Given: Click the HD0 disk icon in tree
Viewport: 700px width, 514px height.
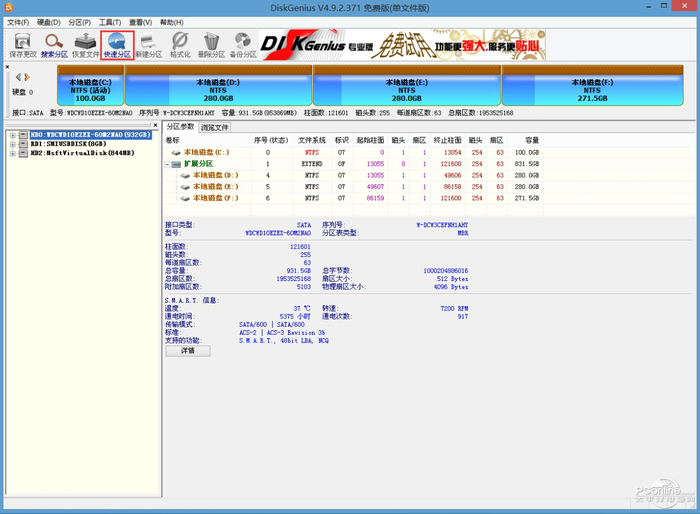Looking at the screenshot, I should (23, 135).
